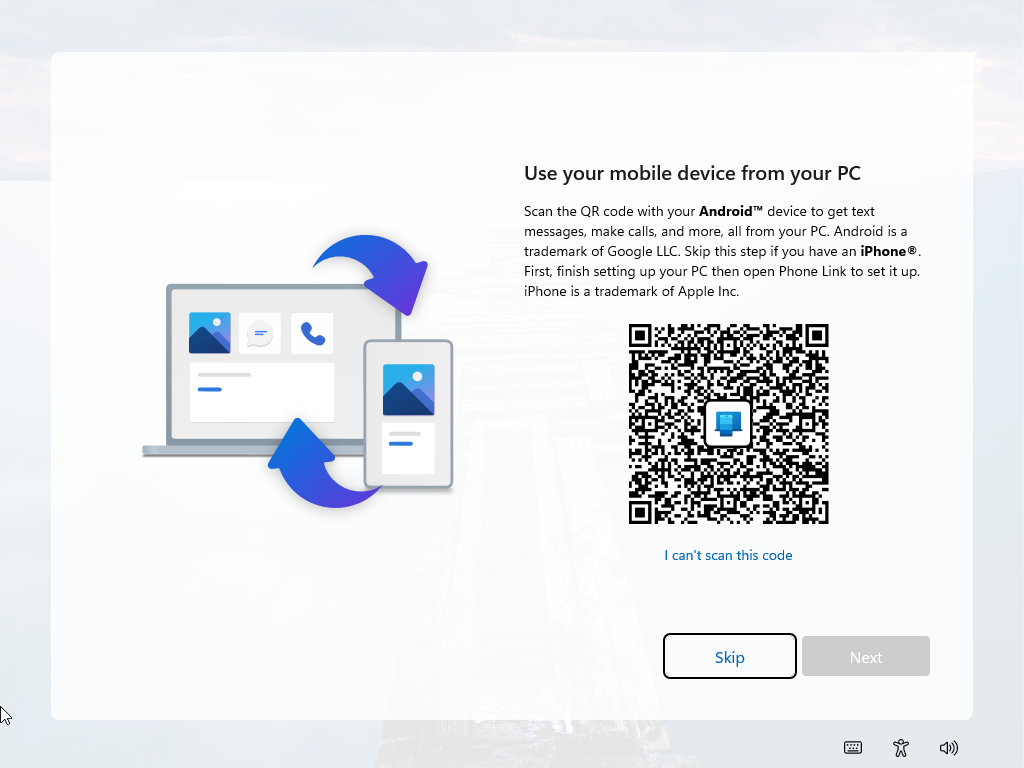1024x768 pixels.
Task: Skip the phone linking step
Action: 729,656
